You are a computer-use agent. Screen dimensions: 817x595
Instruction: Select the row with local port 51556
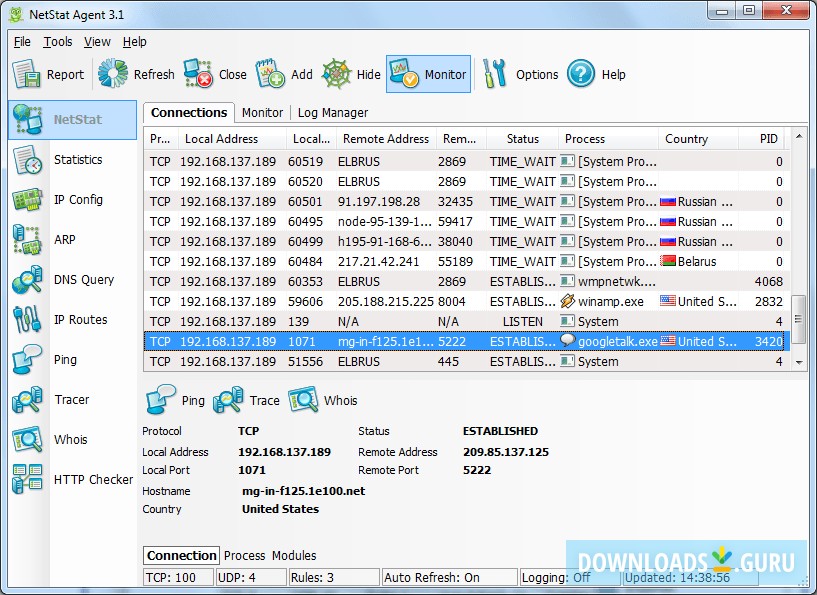click(x=467, y=362)
